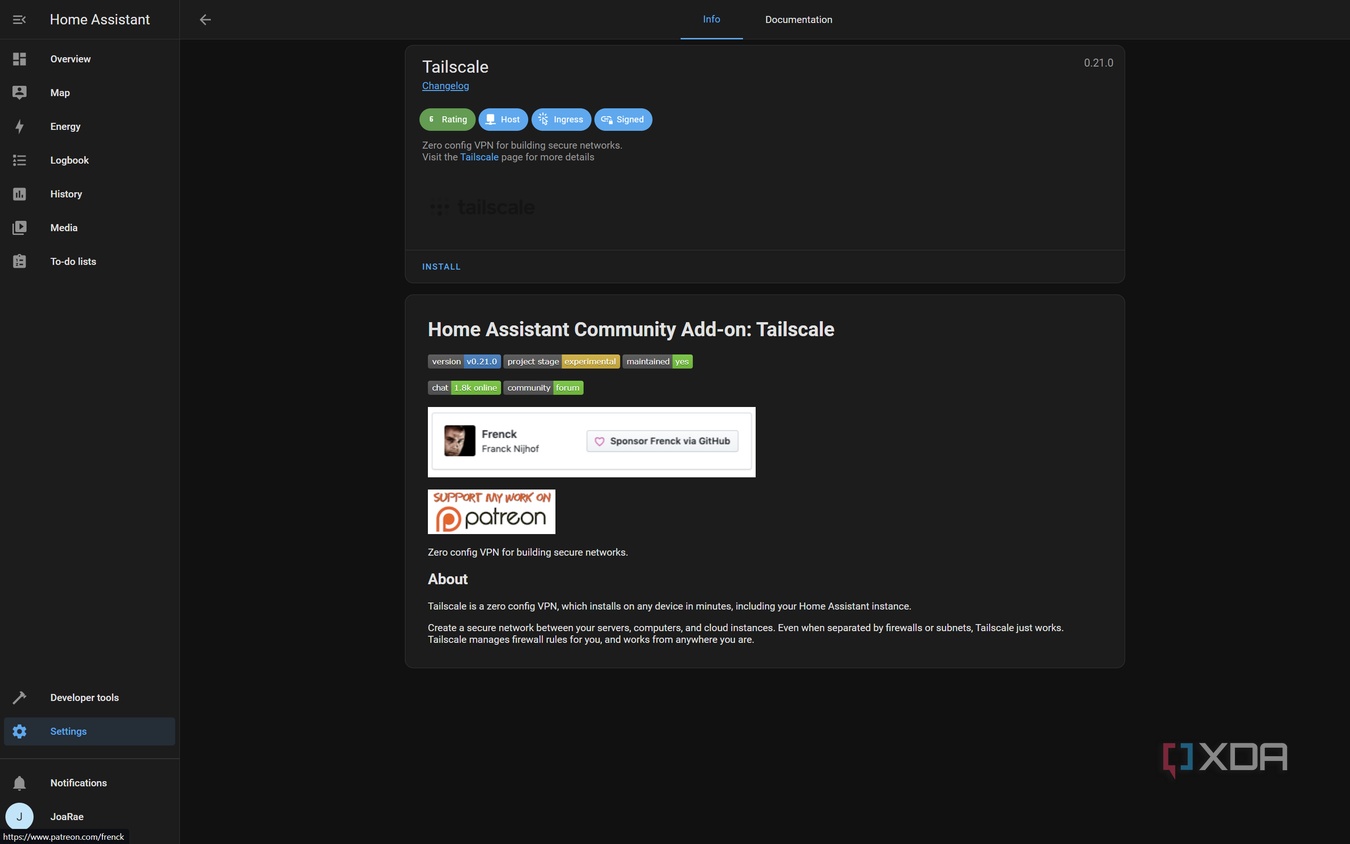This screenshot has height=844, width=1350.
Task: Click the About heading
Action: (x=448, y=579)
